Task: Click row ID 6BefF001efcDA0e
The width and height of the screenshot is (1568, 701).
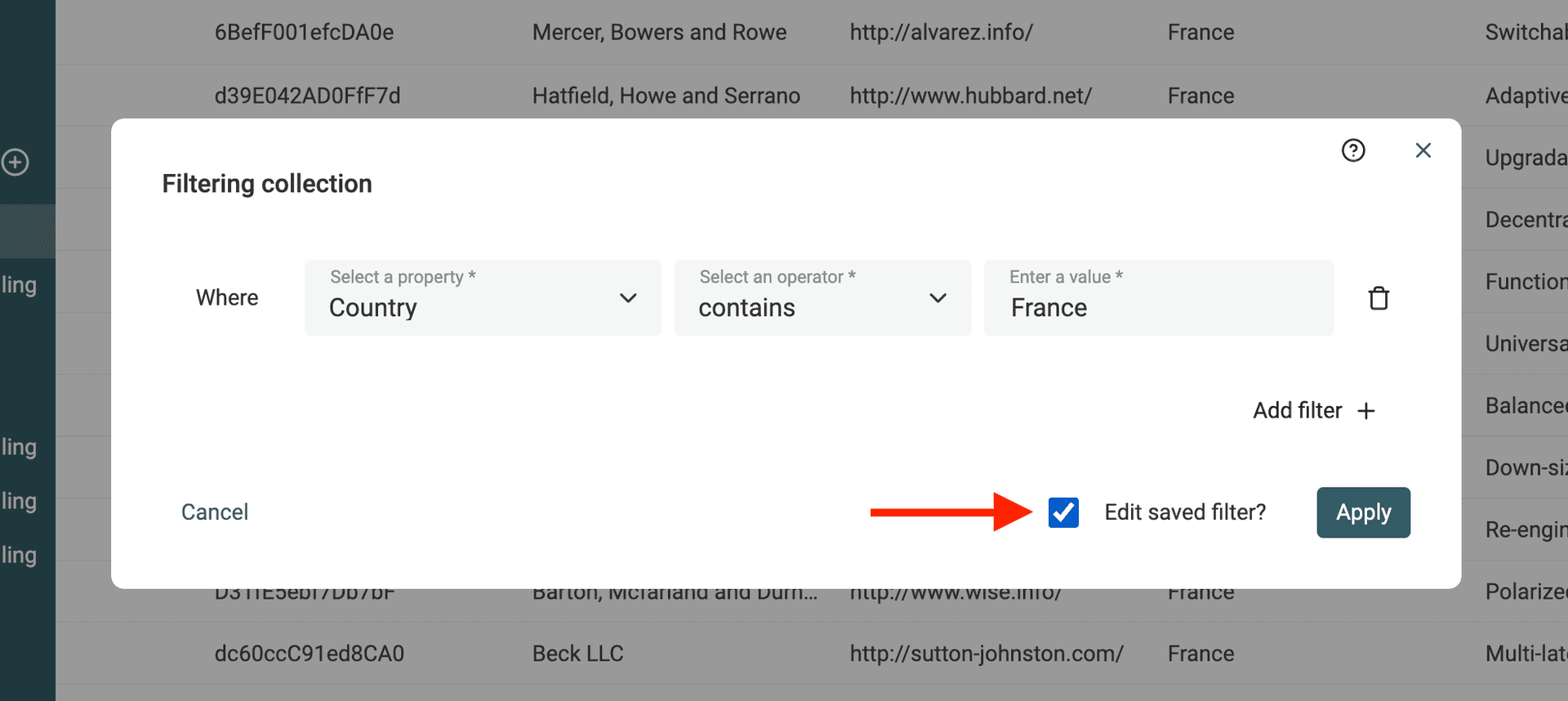Action: tap(304, 33)
